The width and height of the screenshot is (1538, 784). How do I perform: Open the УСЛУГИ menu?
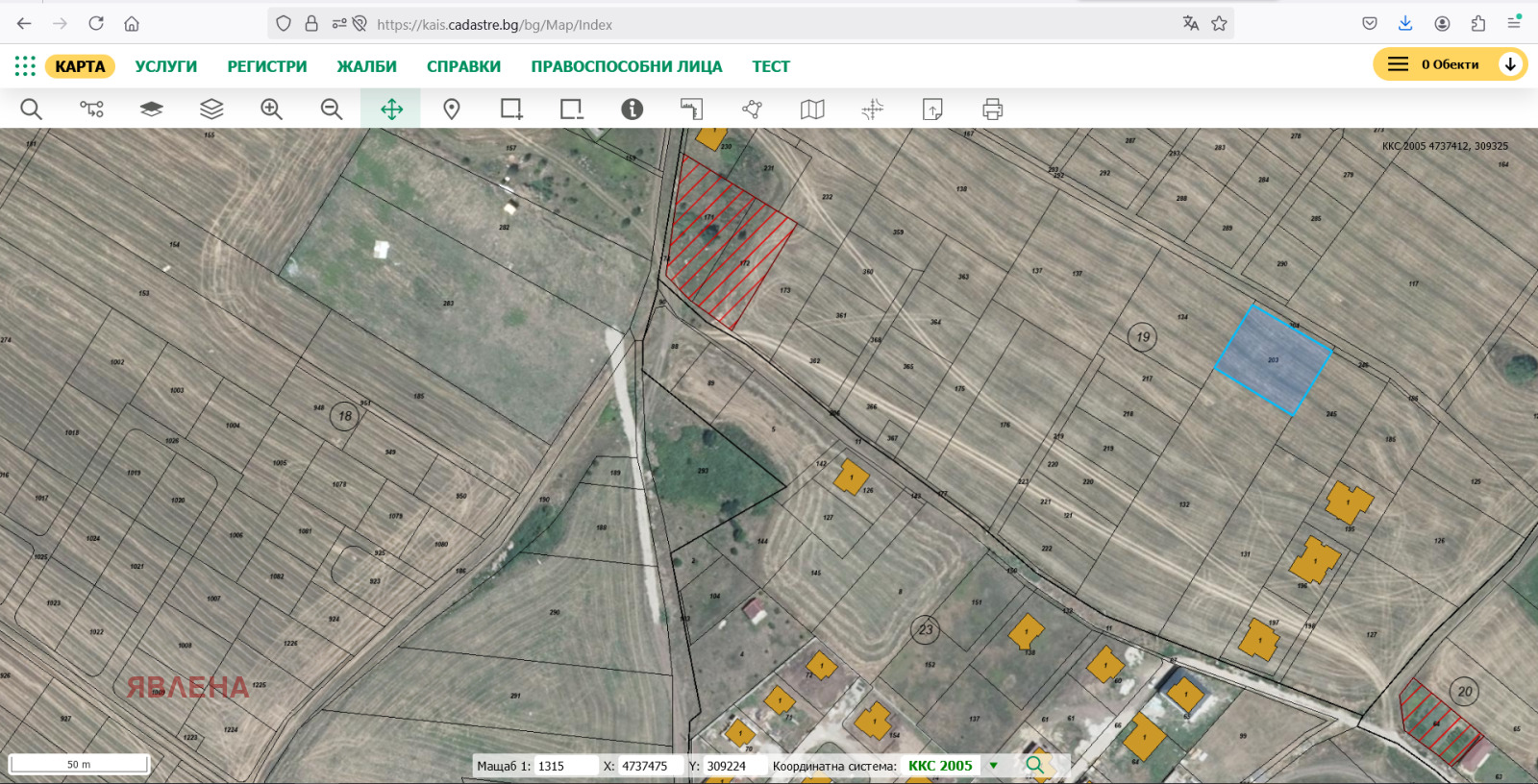point(165,66)
